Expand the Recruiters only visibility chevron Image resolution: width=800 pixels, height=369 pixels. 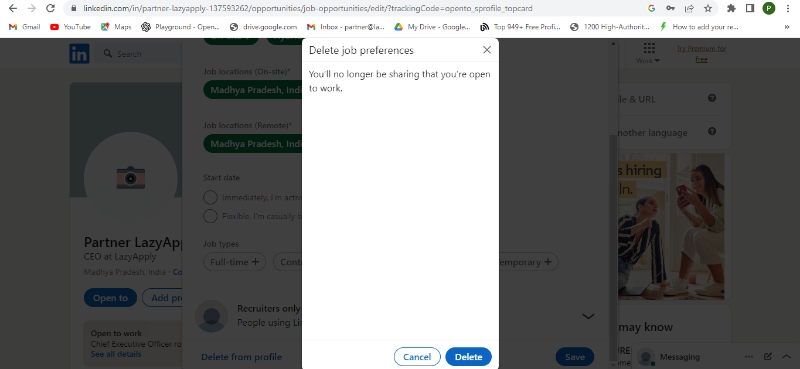pos(588,316)
